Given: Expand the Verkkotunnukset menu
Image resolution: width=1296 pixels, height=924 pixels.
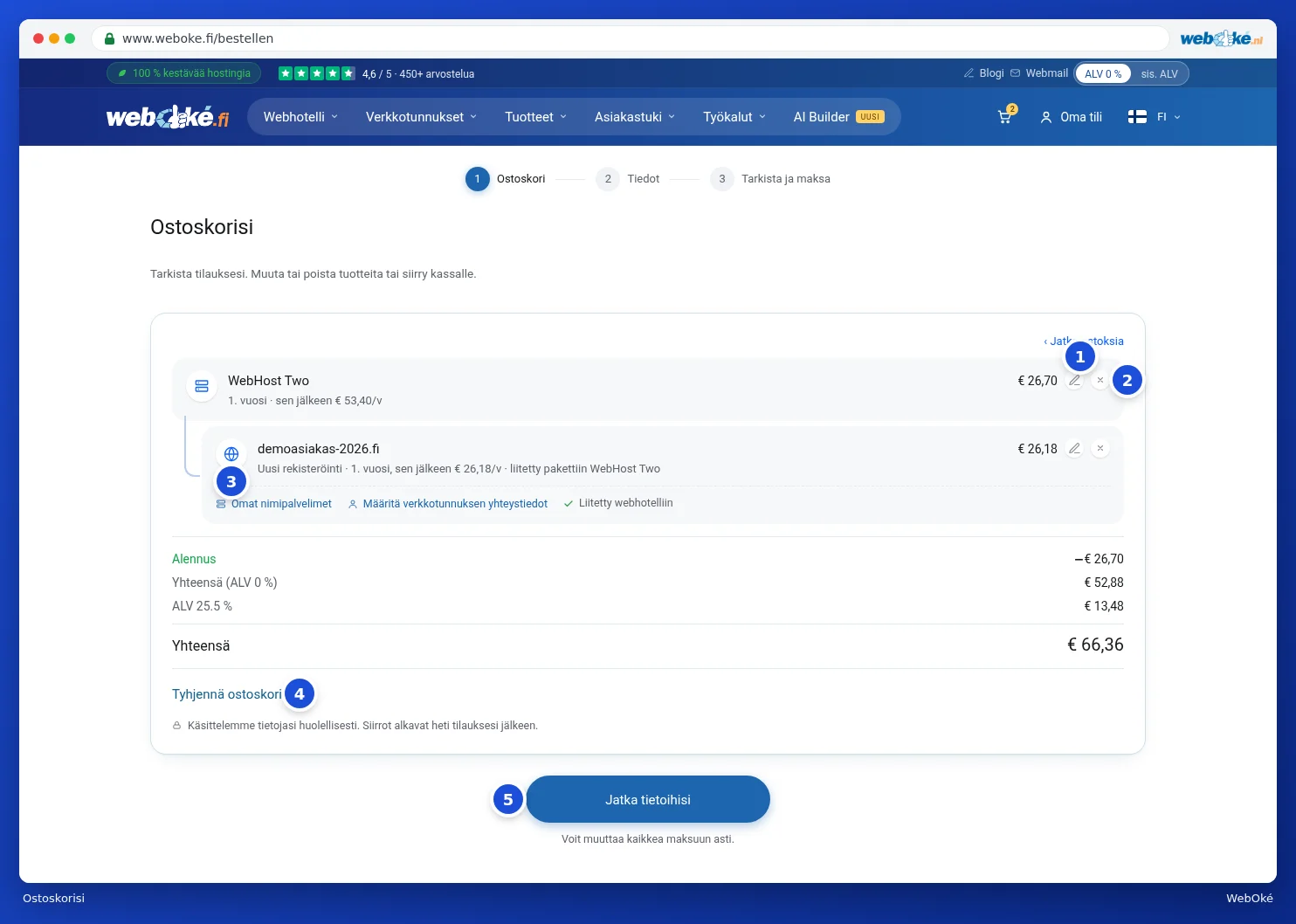Looking at the screenshot, I should (x=422, y=117).
